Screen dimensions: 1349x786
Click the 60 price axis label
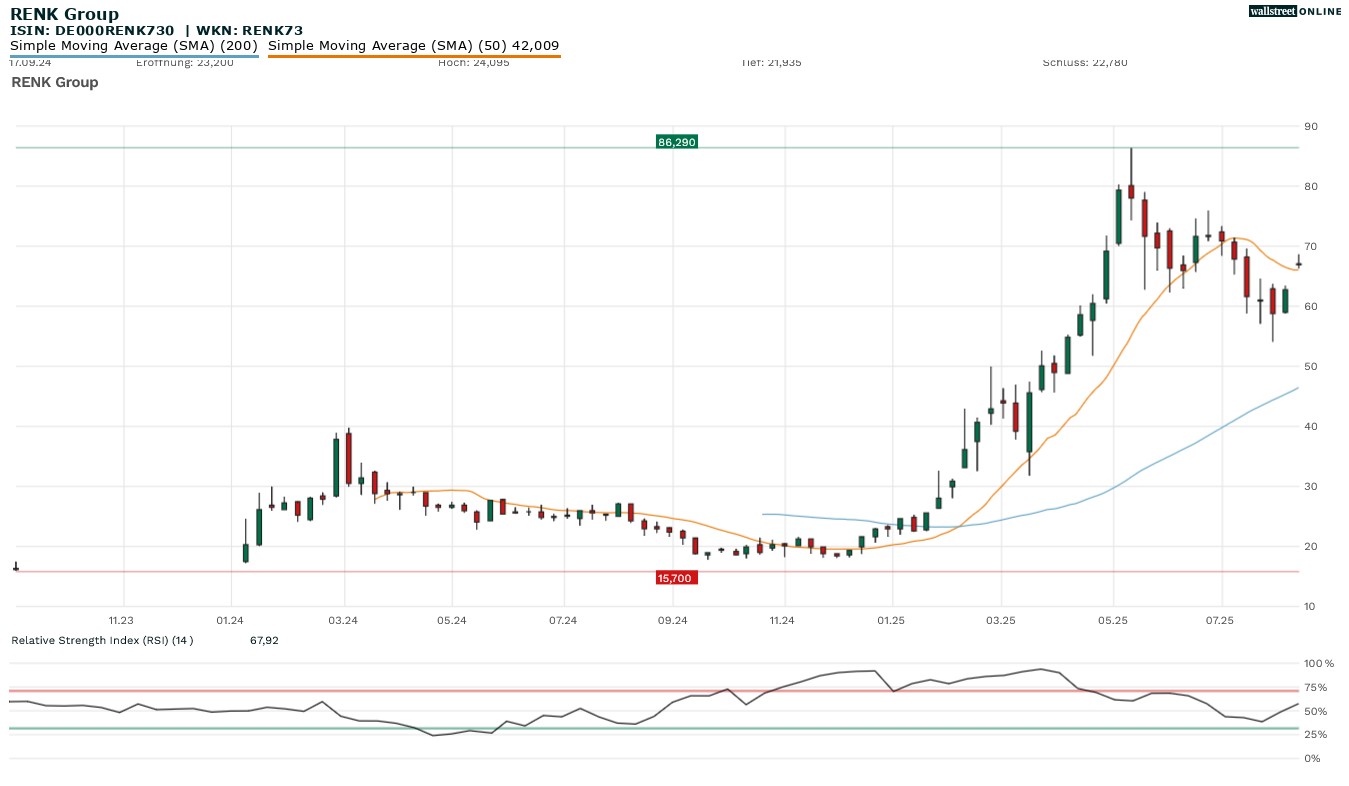[1311, 306]
